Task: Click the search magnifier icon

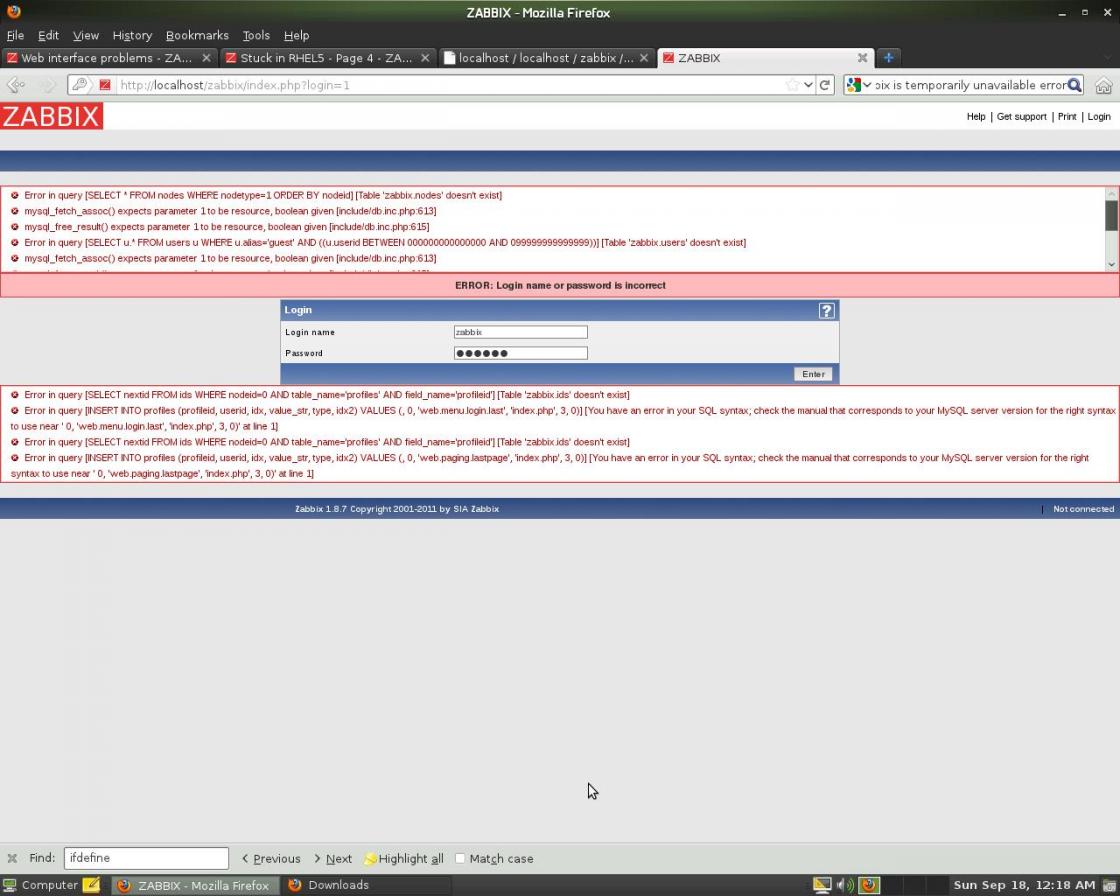Action: [x=1074, y=85]
